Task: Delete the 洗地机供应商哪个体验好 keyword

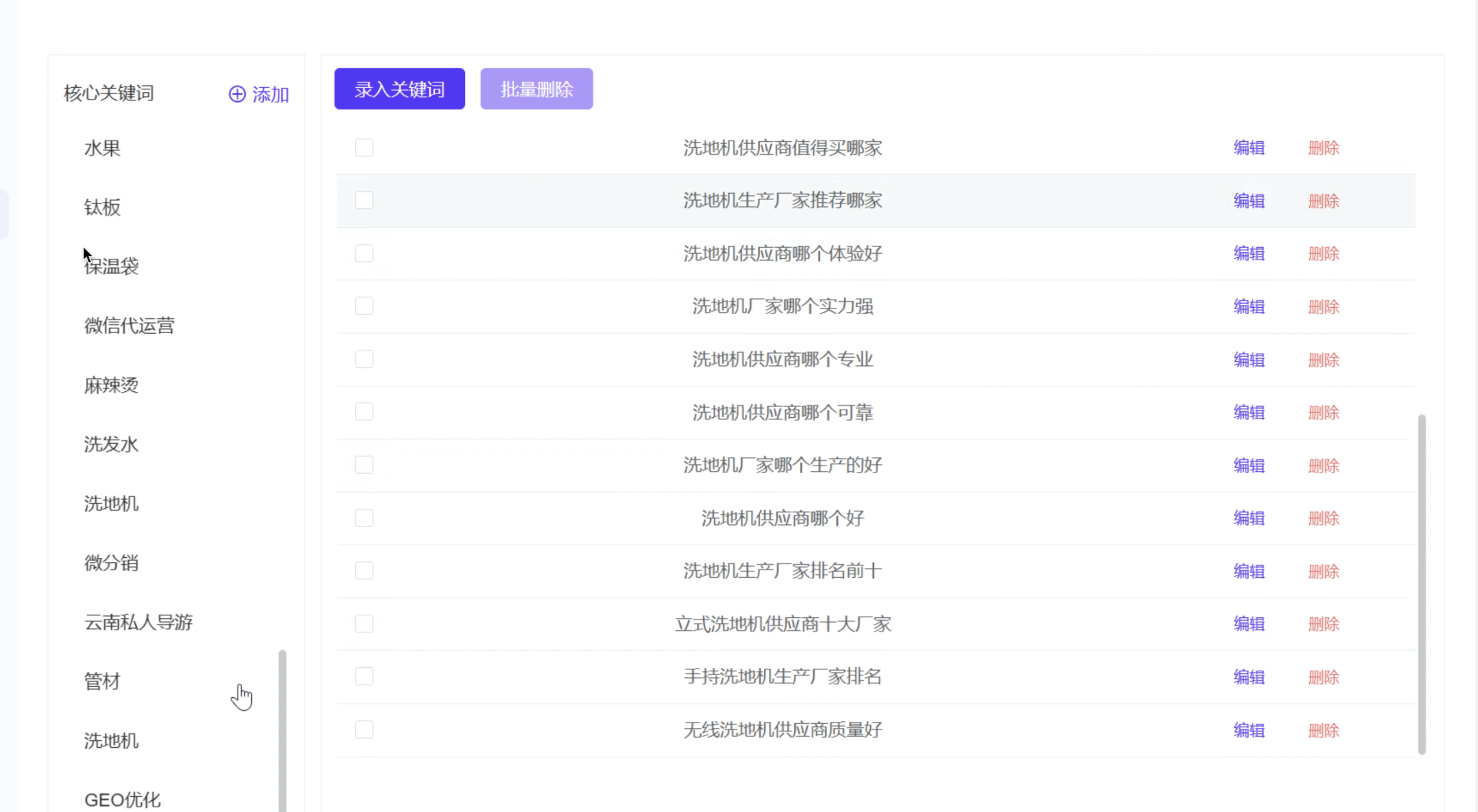Action: (1323, 254)
